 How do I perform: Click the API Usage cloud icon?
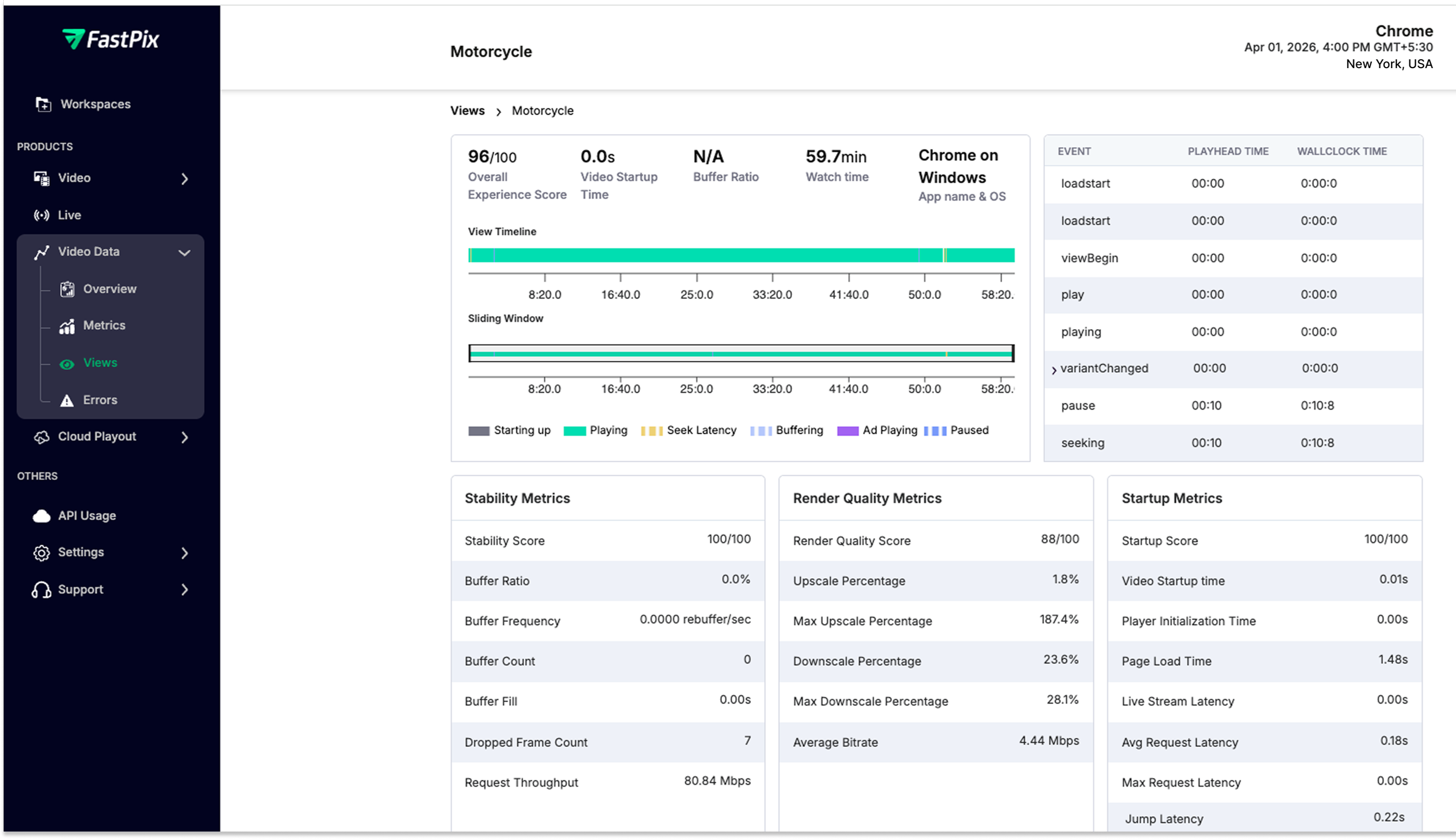pos(42,516)
